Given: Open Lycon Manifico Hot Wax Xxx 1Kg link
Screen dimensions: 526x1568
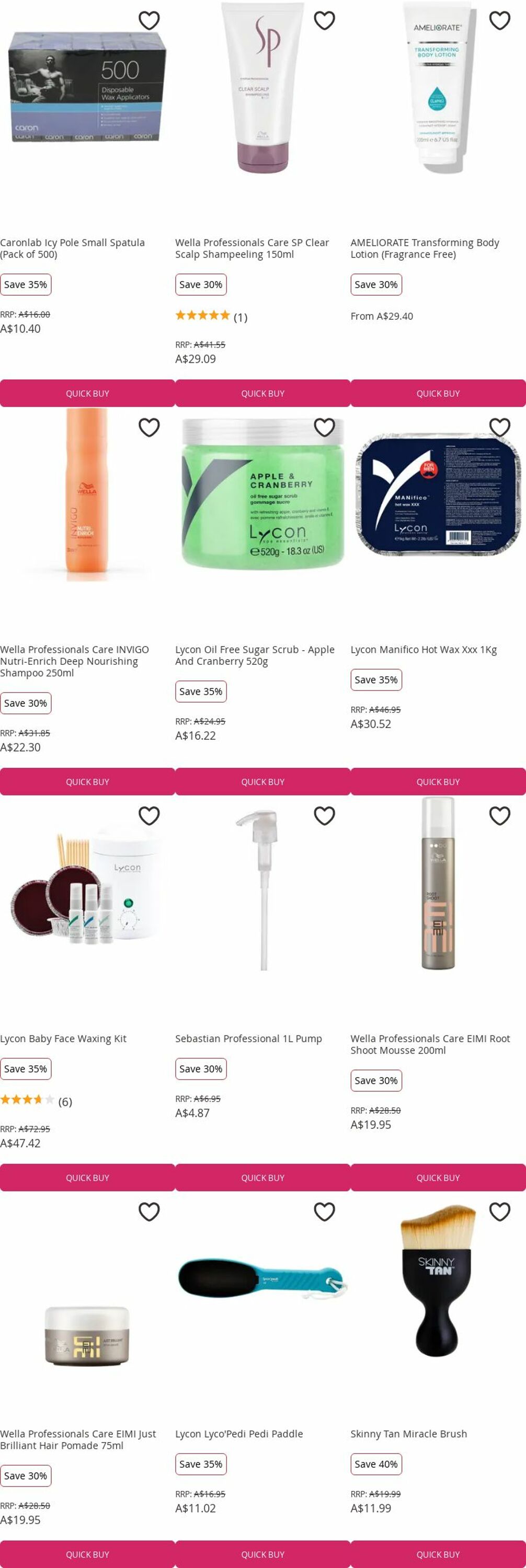Looking at the screenshot, I should 424,650.
